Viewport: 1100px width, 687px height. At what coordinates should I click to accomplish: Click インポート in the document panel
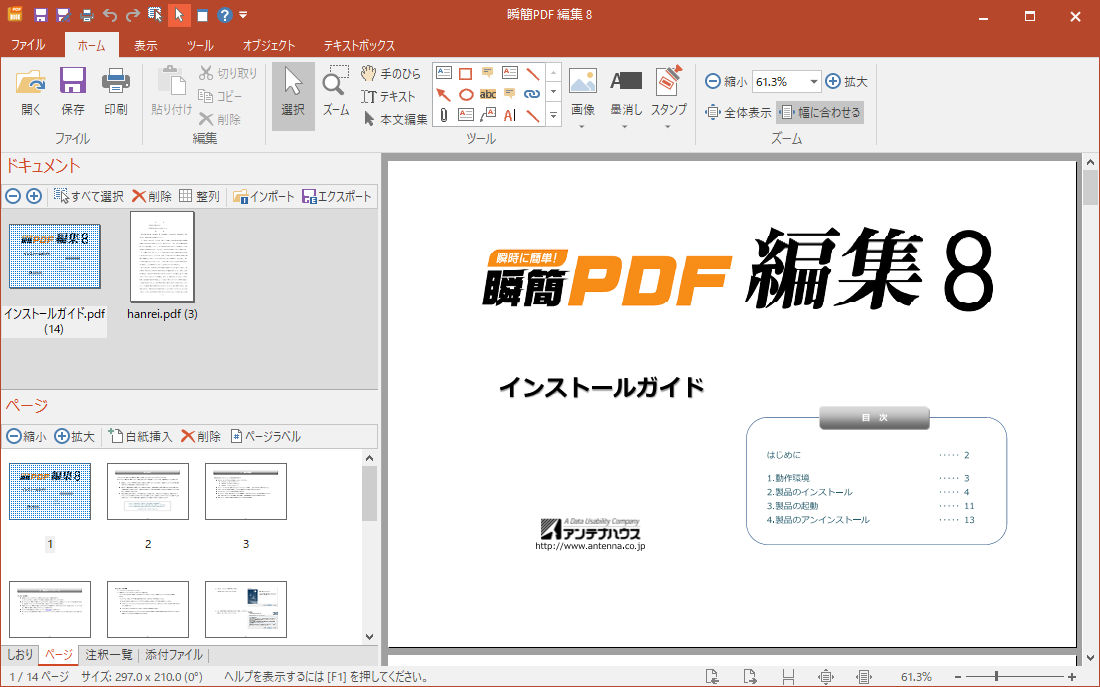pos(264,196)
